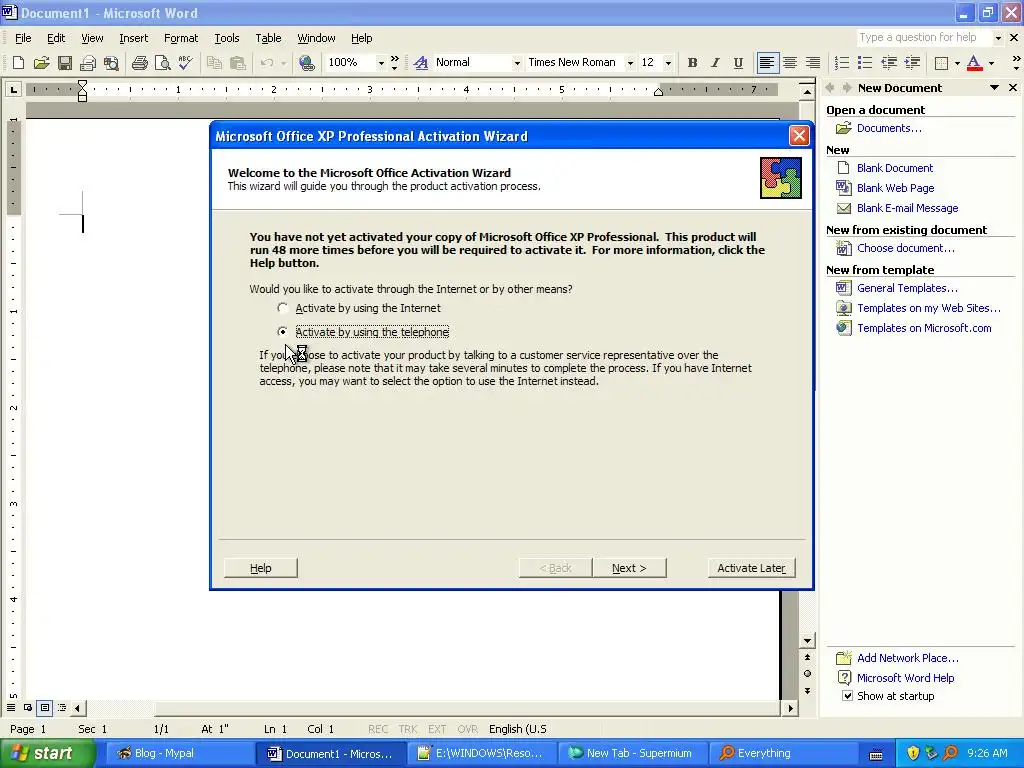The width and height of the screenshot is (1024, 768).
Task: Click the E-mail toolbar icon
Action: click(88, 63)
